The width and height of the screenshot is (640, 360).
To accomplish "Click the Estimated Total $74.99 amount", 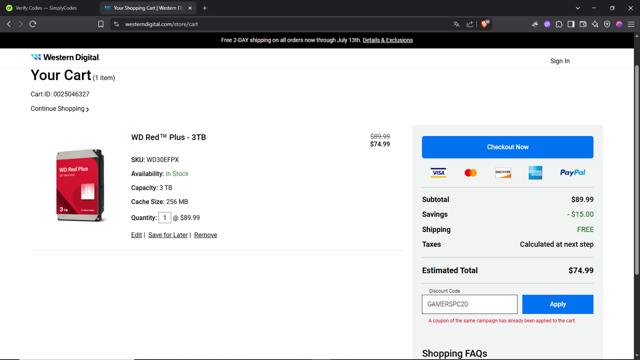I will click(x=581, y=270).
